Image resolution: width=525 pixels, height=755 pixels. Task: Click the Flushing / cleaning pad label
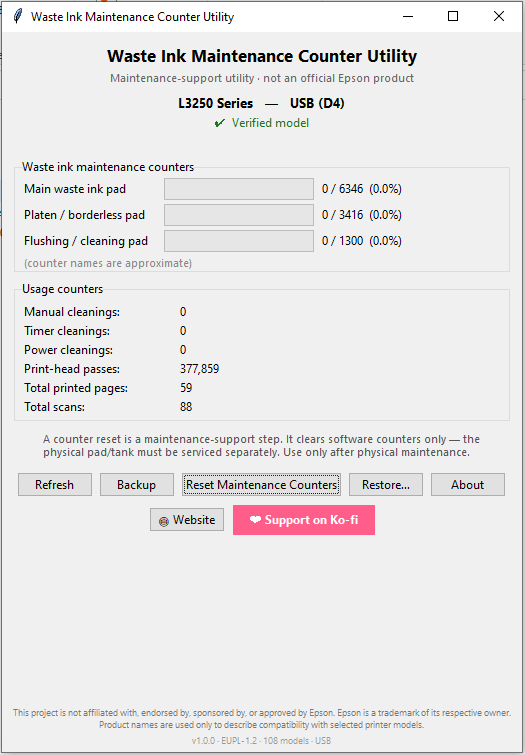pyautogui.click(x=86, y=241)
